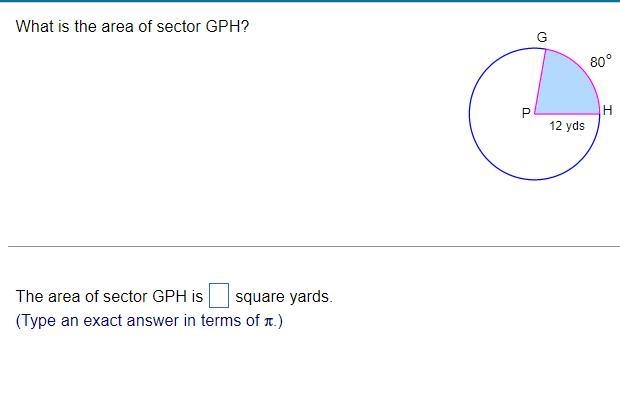Click the pink radius segment PG
This screenshot has width=620, height=397.
pos(540,81)
